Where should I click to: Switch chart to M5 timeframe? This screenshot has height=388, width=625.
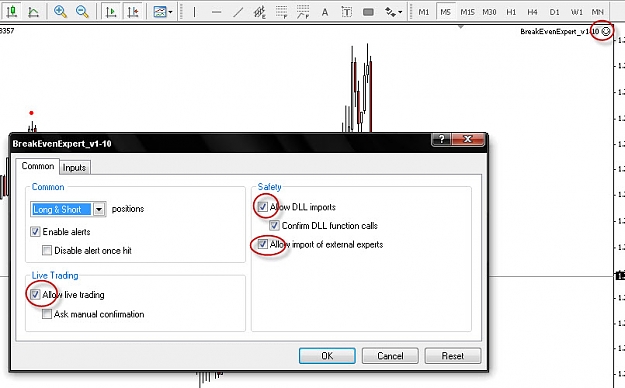(445, 12)
